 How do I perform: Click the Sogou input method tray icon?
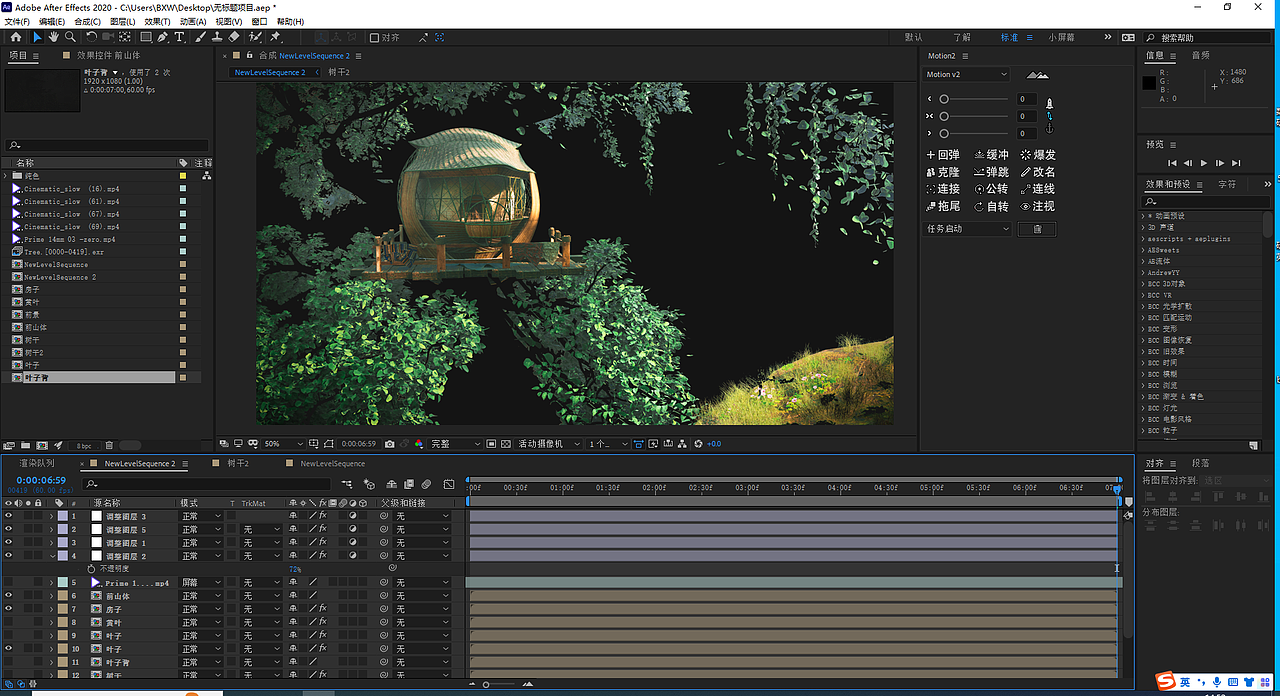coord(1166,682)
